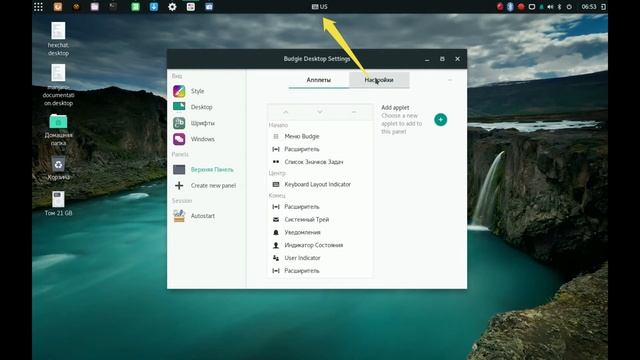Launch the terminal from the top panel
The image size is (640, 360).
click(113, 7)
